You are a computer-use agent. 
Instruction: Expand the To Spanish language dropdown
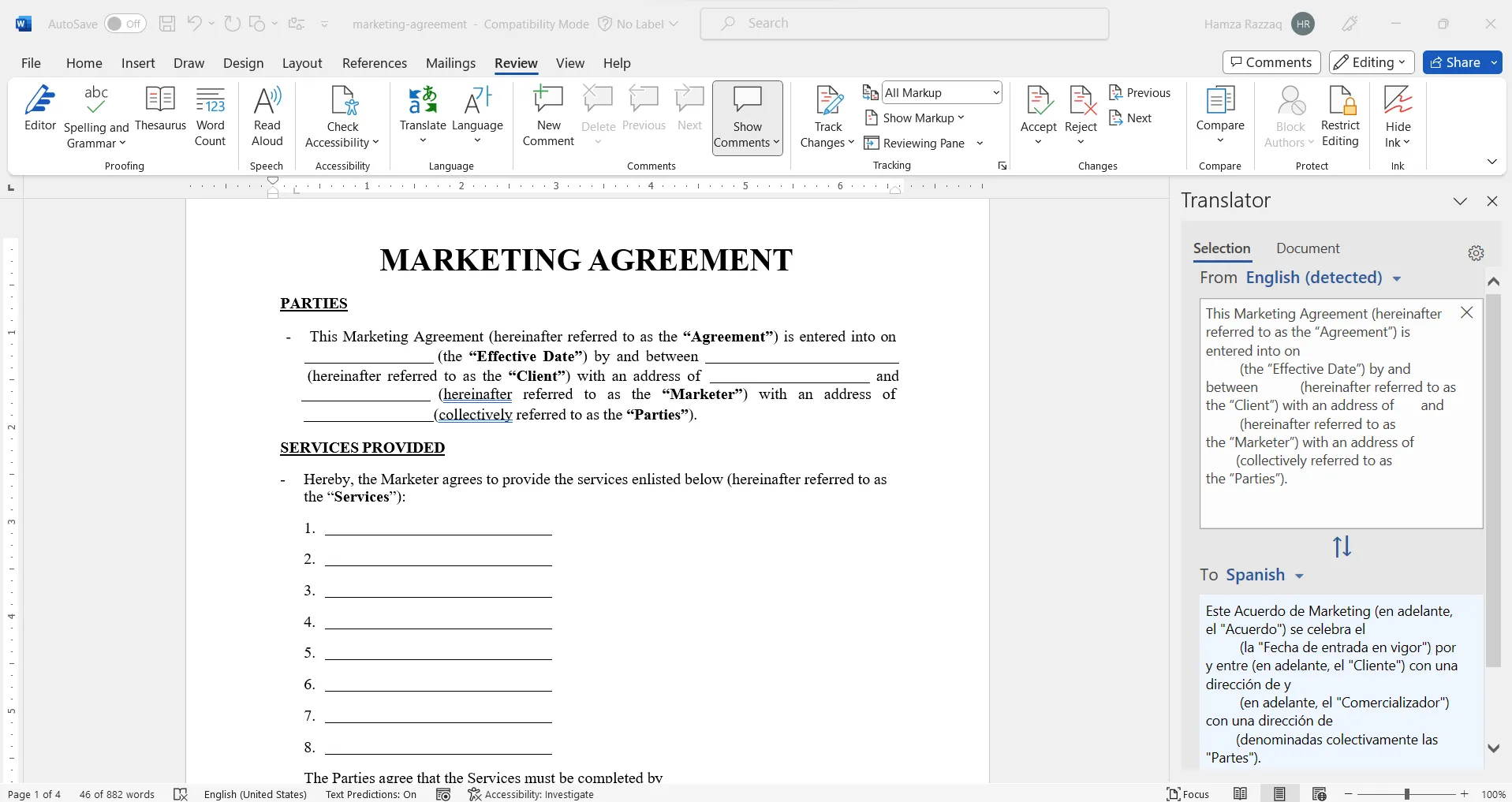click(x=1299, y=576)
